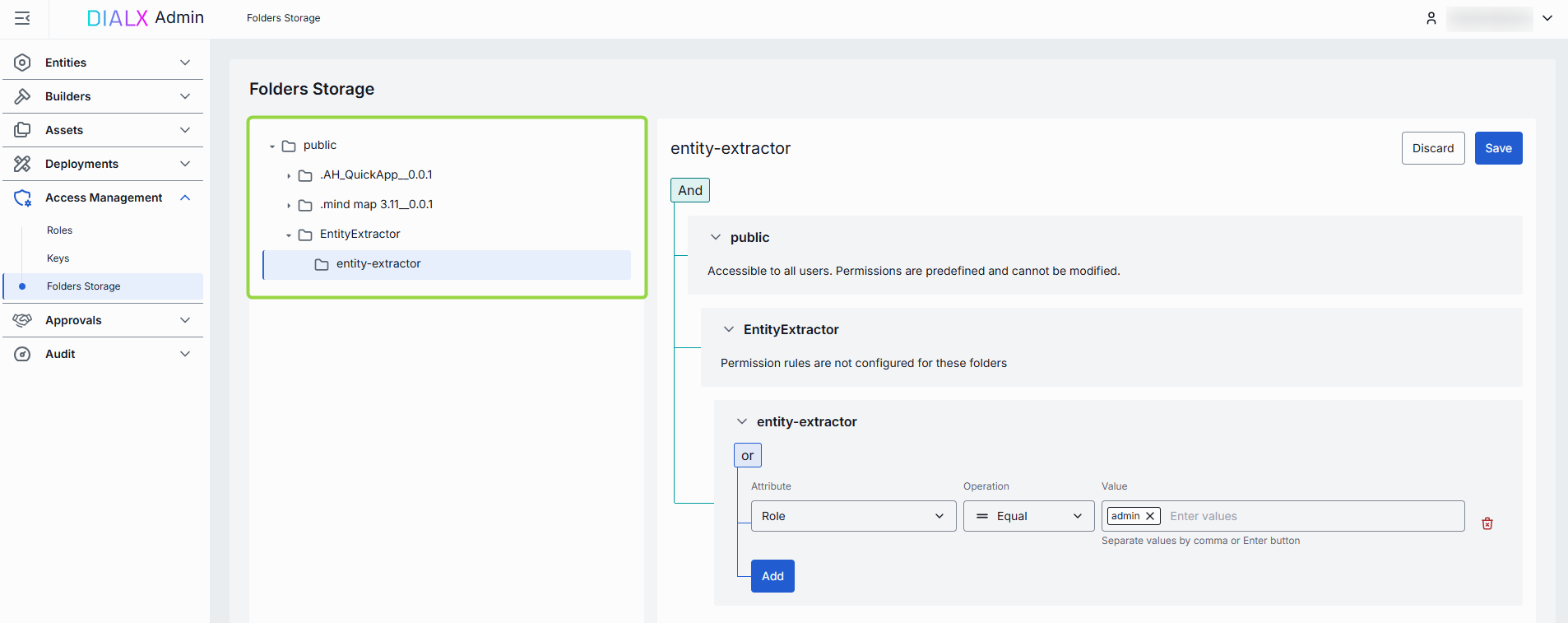Save the folder permission changes
This screenshot has width=1568, height=623.
tap(1497, 148)
